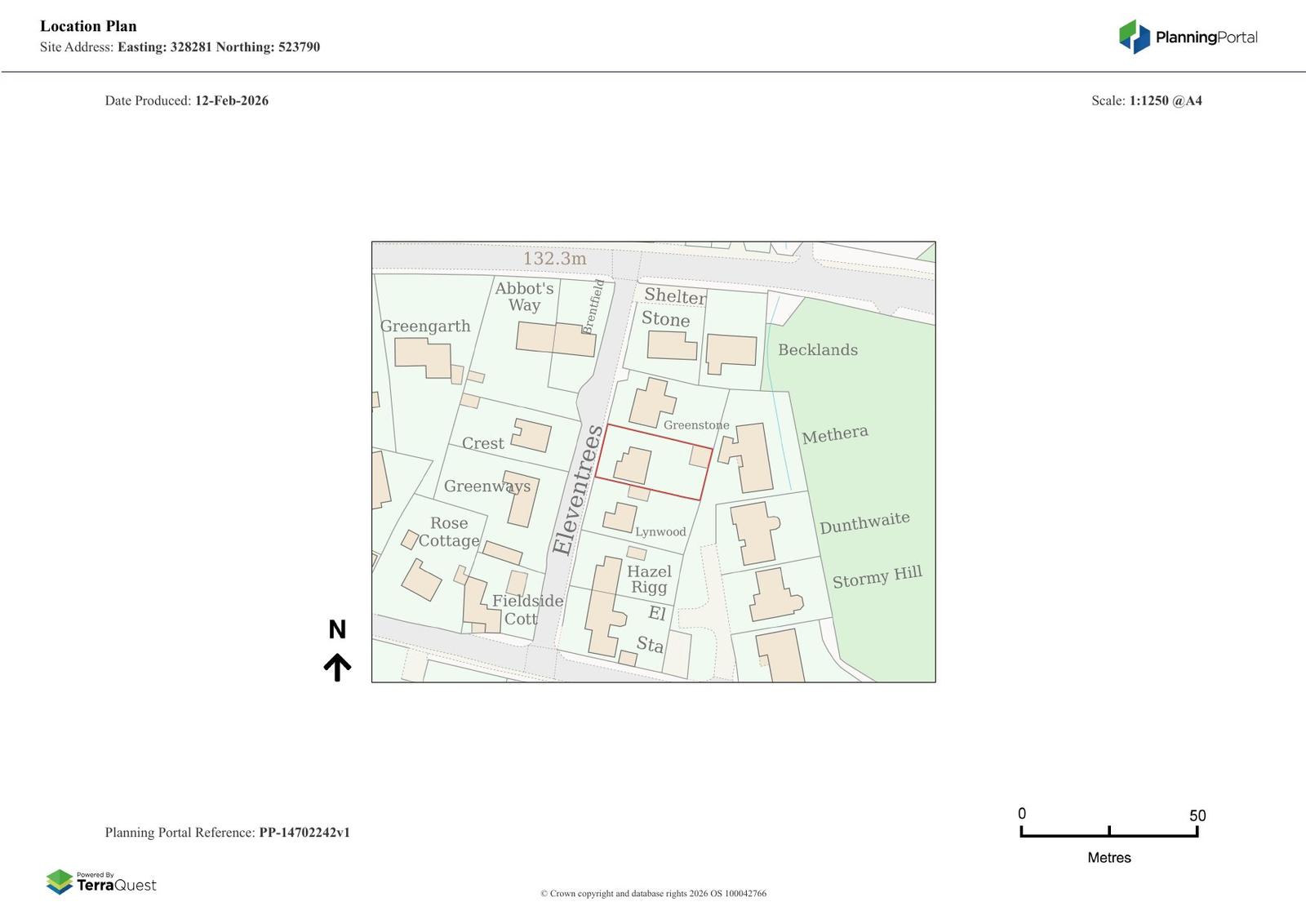Select the Eleventrees road label
Image resolution: width=1306 pixels, height=924 pixels.
point(578,490)
